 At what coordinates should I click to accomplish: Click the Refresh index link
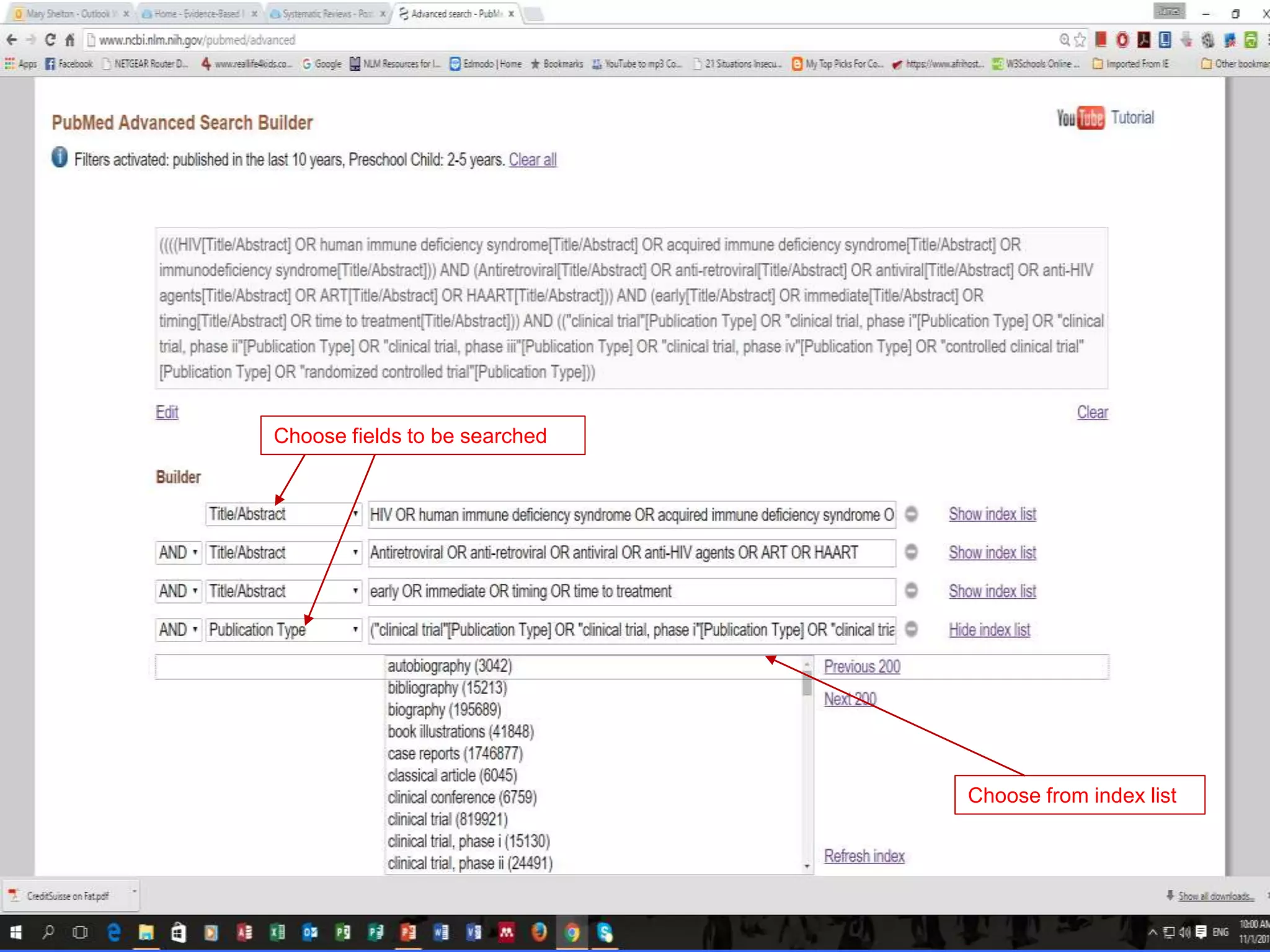coord(864,856)
